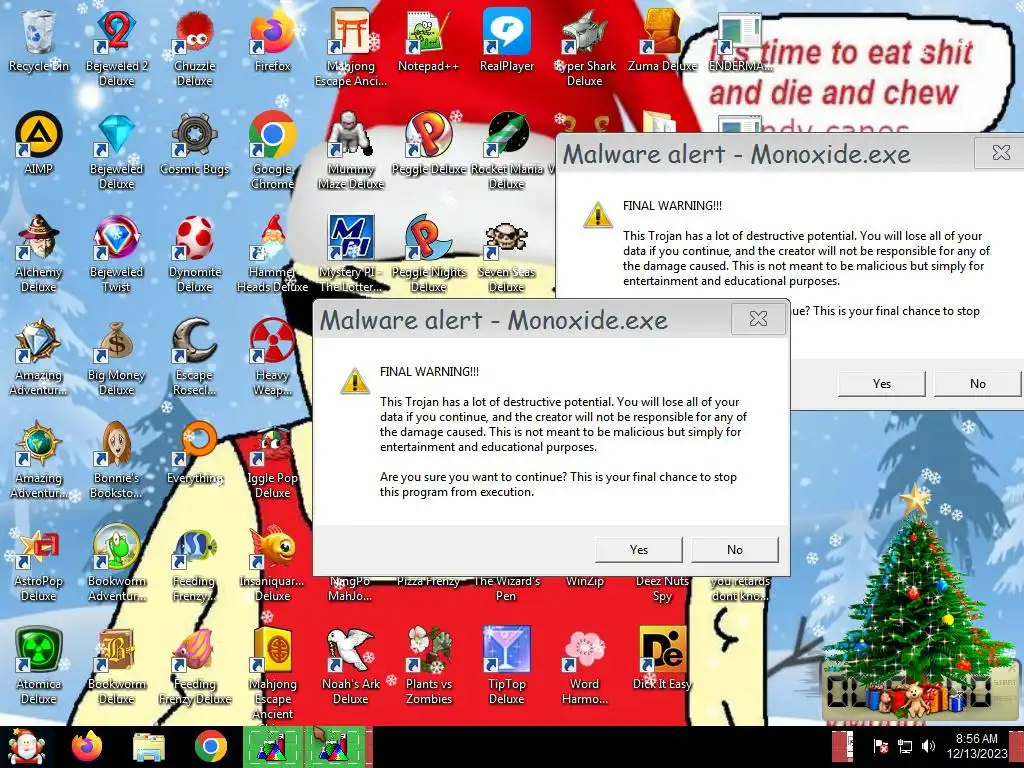Open Rocket Mania Deluxe shortcut
Viewport: 1024px width, 768px height.
point(507,150)
